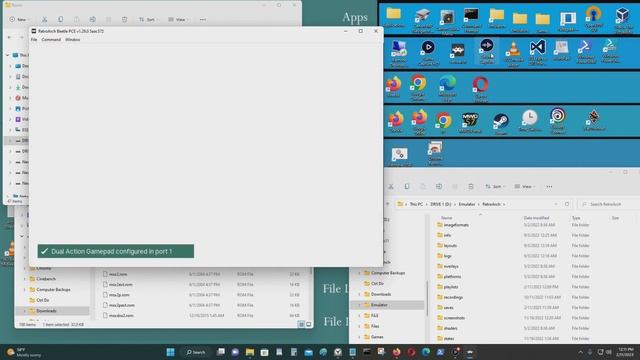The image size is (640, 360).
Task: Launch Google Chrome in the browsers row
Action: point(418,87)
